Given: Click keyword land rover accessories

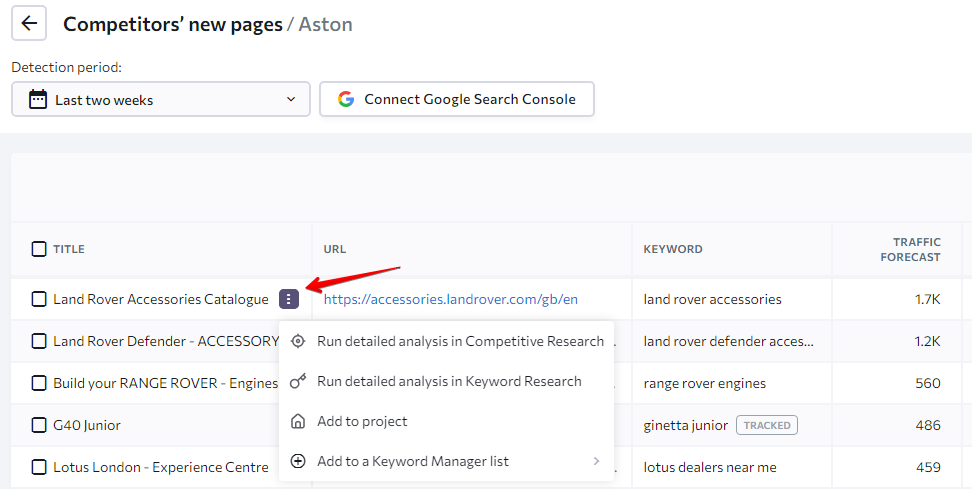Looking at the screenshot, I should [712, 299].
